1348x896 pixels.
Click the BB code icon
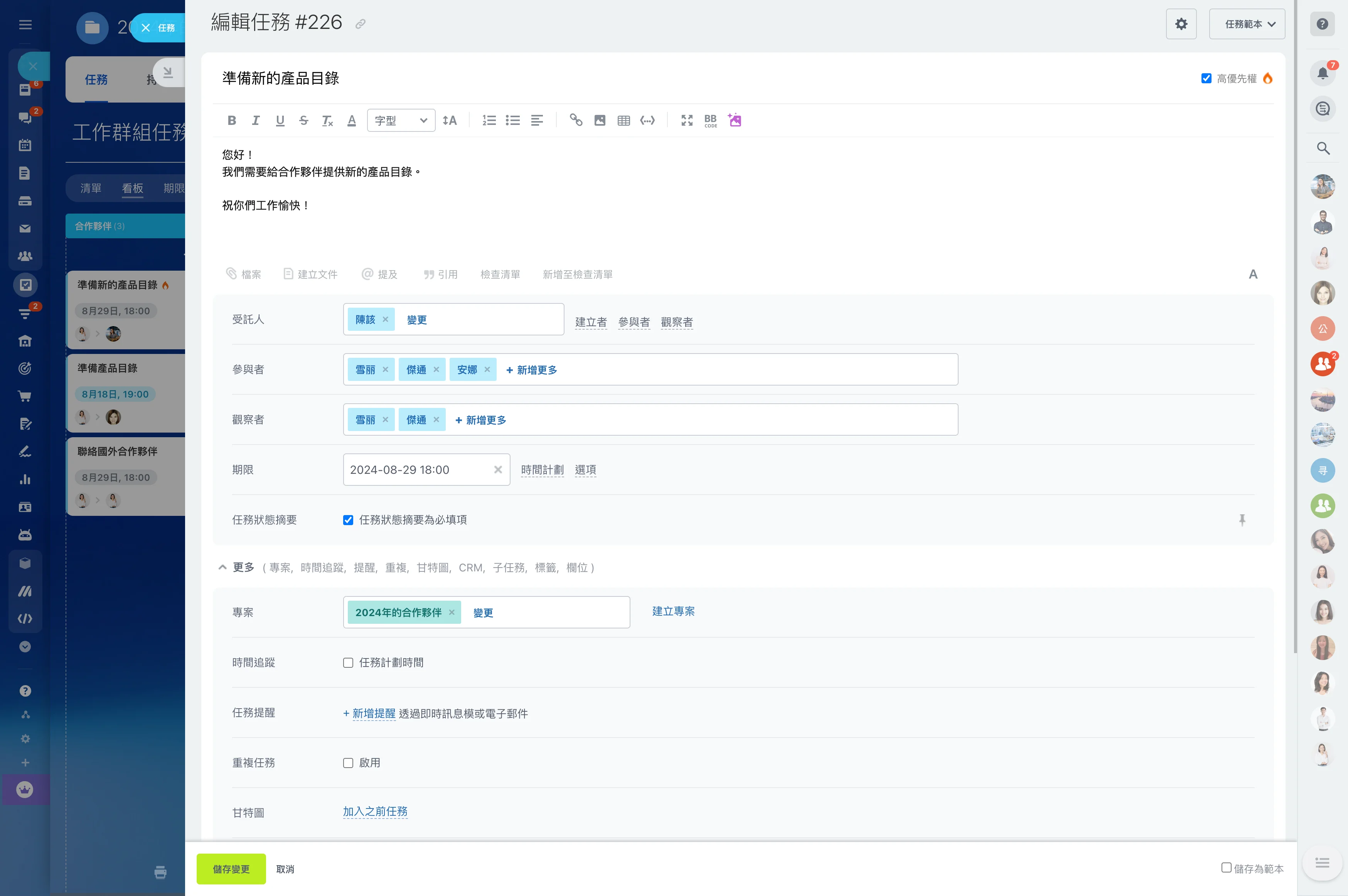tap(710, 121)
